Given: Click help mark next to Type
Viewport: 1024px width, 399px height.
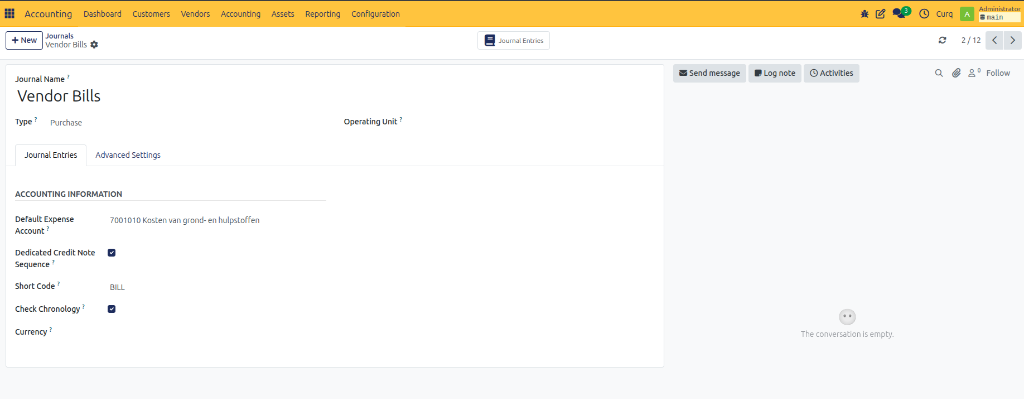Looking at the screenshot, I should [36, 120].
